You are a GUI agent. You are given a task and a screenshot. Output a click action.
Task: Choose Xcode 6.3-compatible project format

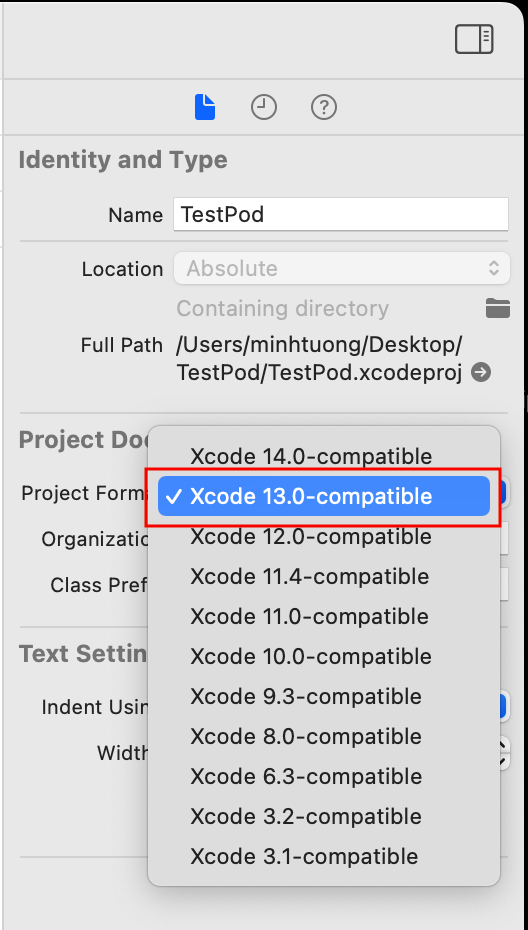[324, 776]
